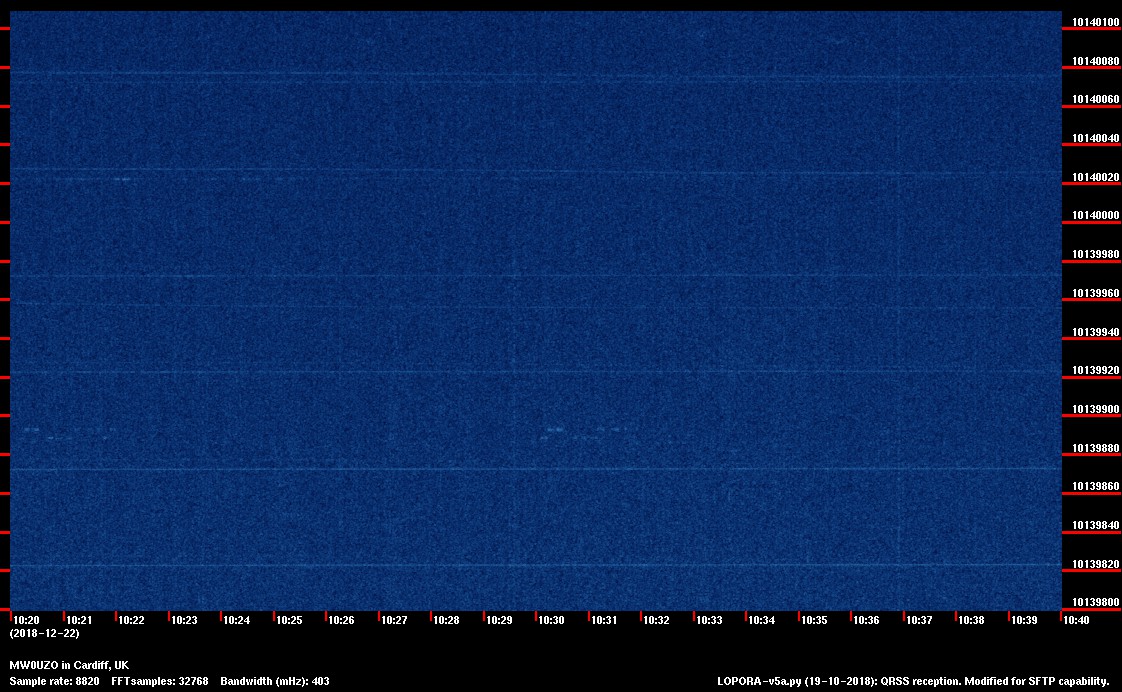1122x692 pixels.
Task: Click the 10:20 time axis label
Action: click(x=26, y=620)
